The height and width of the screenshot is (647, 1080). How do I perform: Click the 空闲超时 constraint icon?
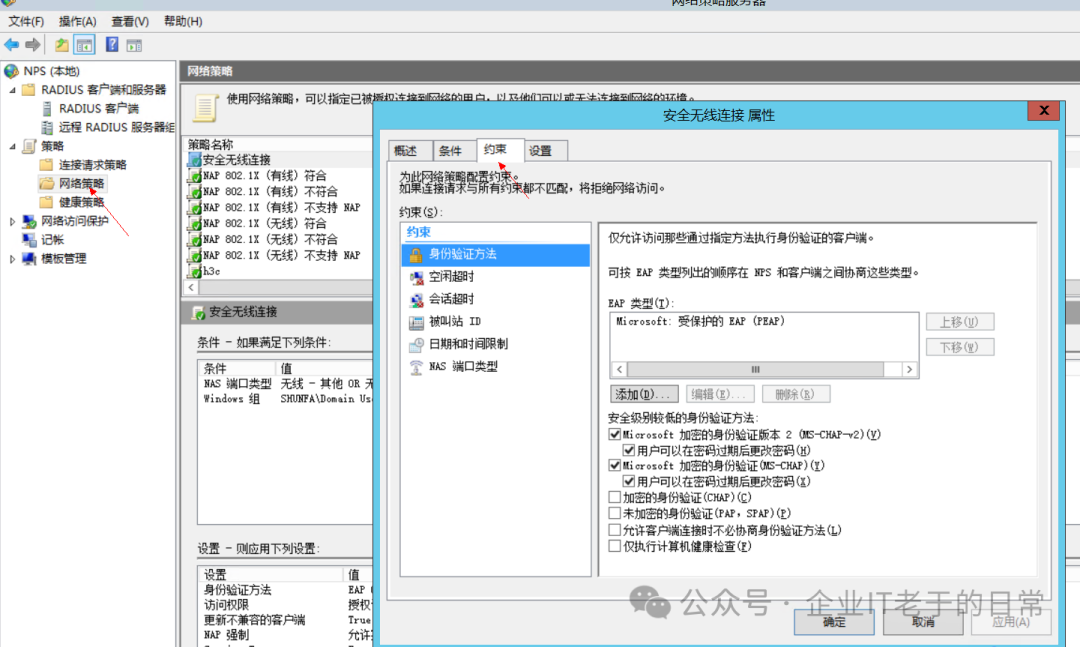416,277
